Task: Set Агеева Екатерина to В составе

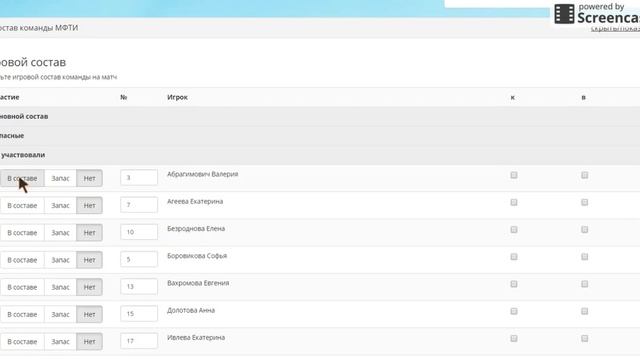Action: tap(22, 206)
